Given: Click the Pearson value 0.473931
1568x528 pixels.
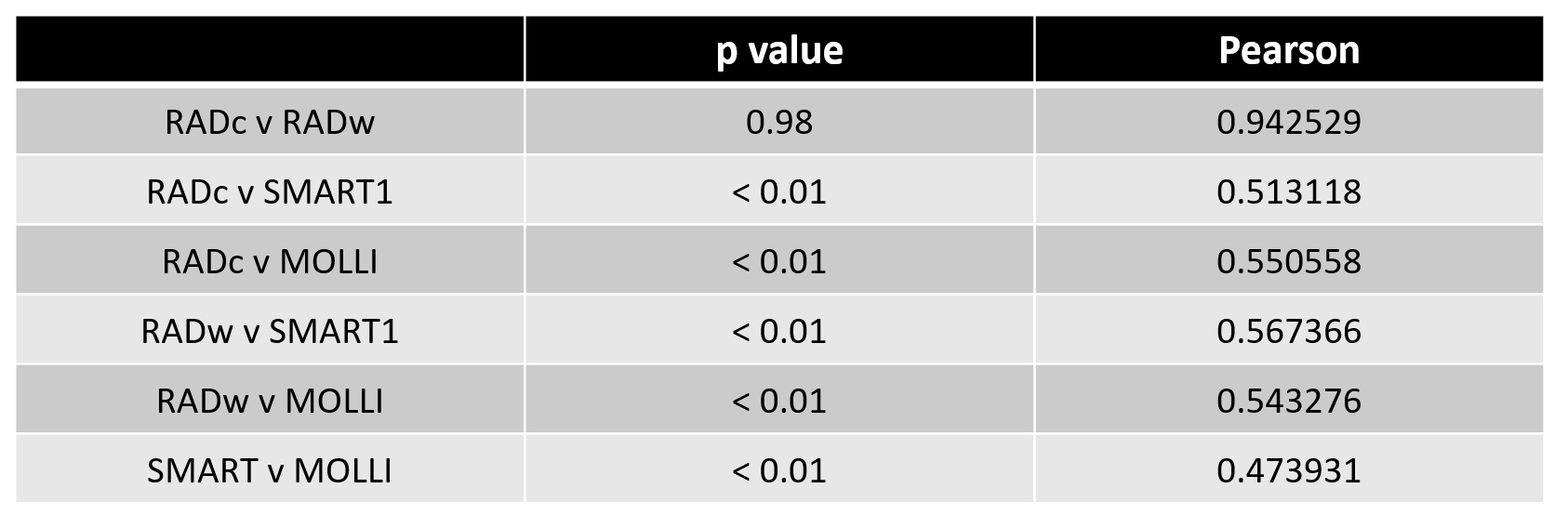Looking at the screenshot, I should (1289, 471).
